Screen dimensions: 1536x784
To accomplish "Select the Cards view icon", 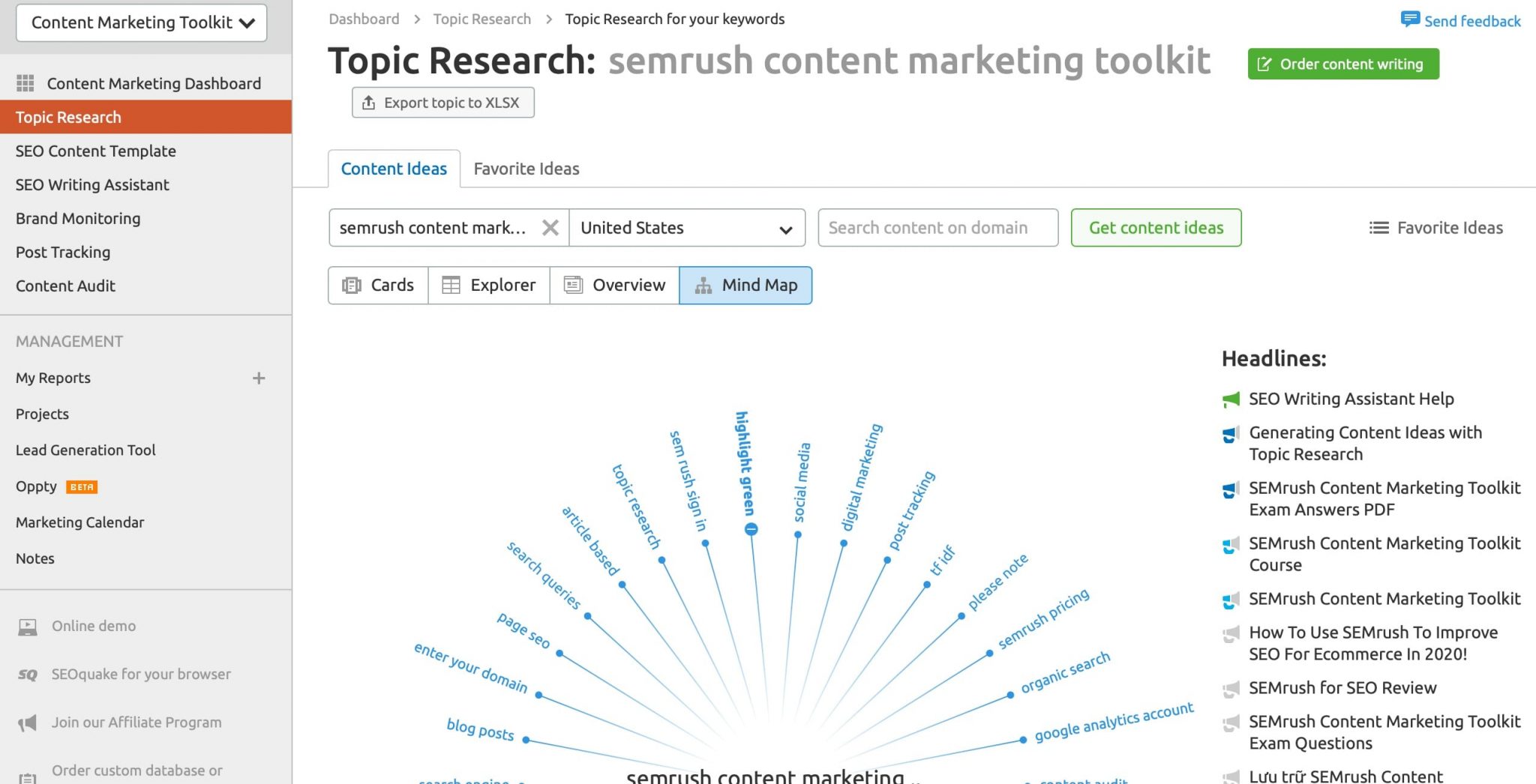I will tap(352, 285).
